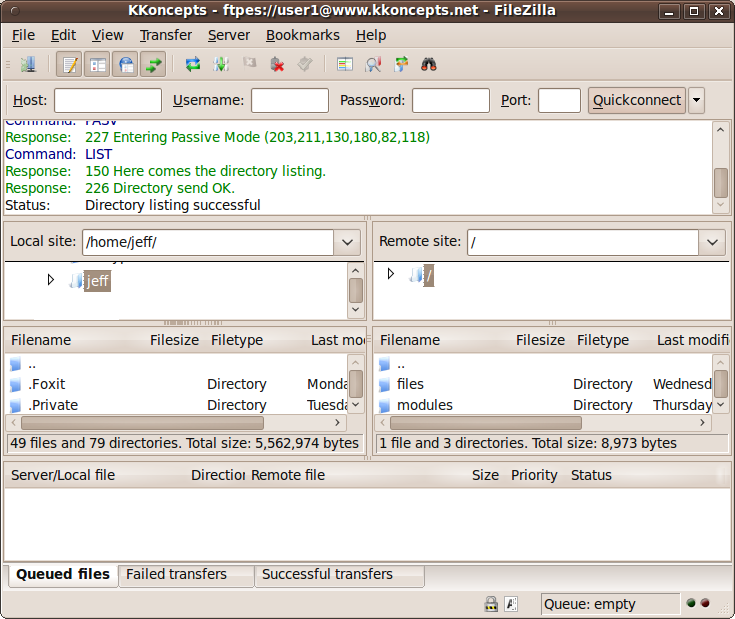Select remote root folder tree item
The image size is (735, 619).
[x=428, y=276]
